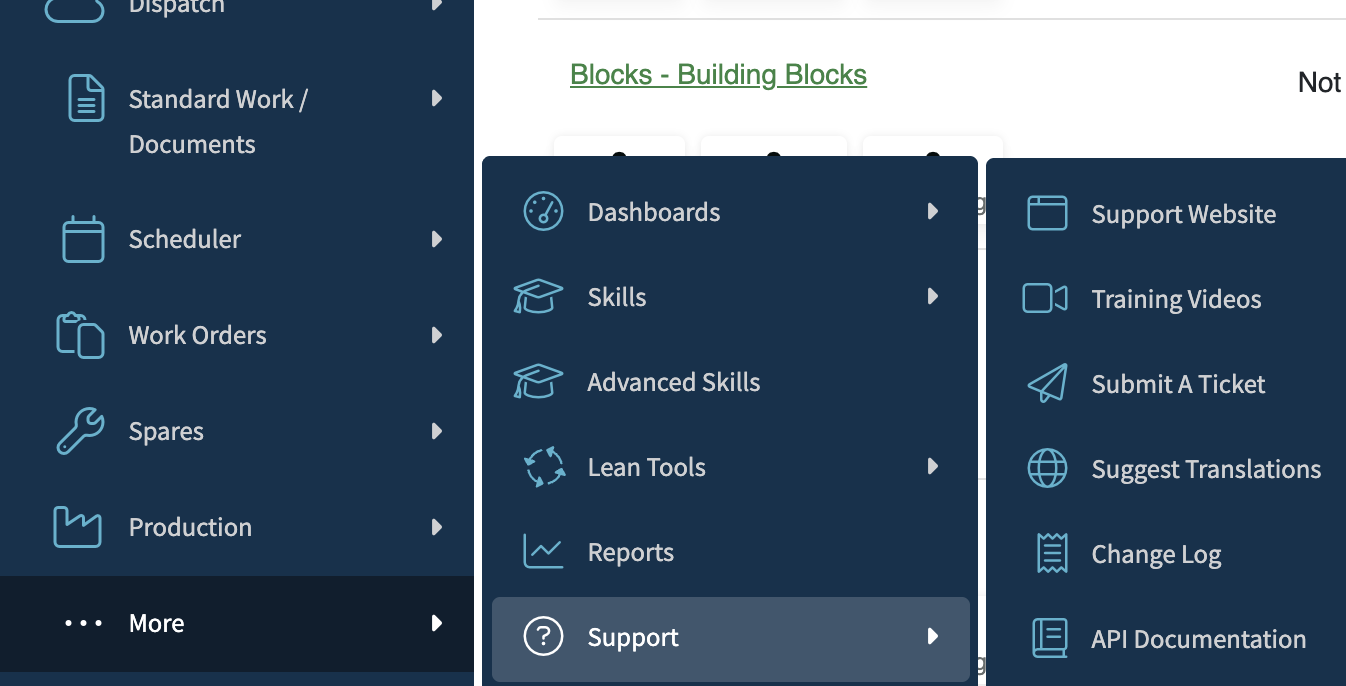Screen dimensions: 1346x686
Task: Expand the Standard Work / Documents submenu arrow
Action: coord(437,98)
